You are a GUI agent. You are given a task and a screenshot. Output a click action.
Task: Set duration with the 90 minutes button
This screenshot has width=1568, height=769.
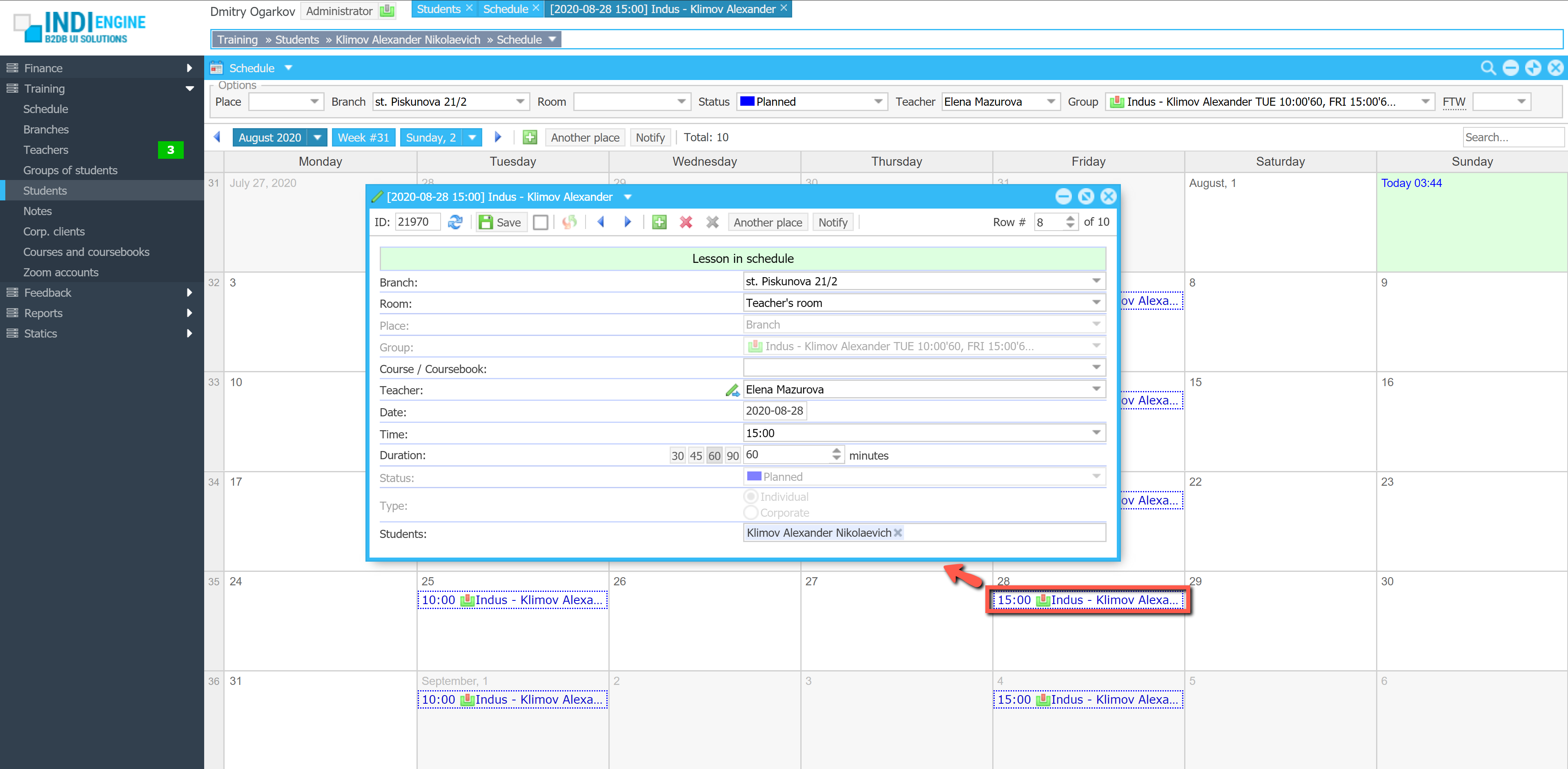732,456
